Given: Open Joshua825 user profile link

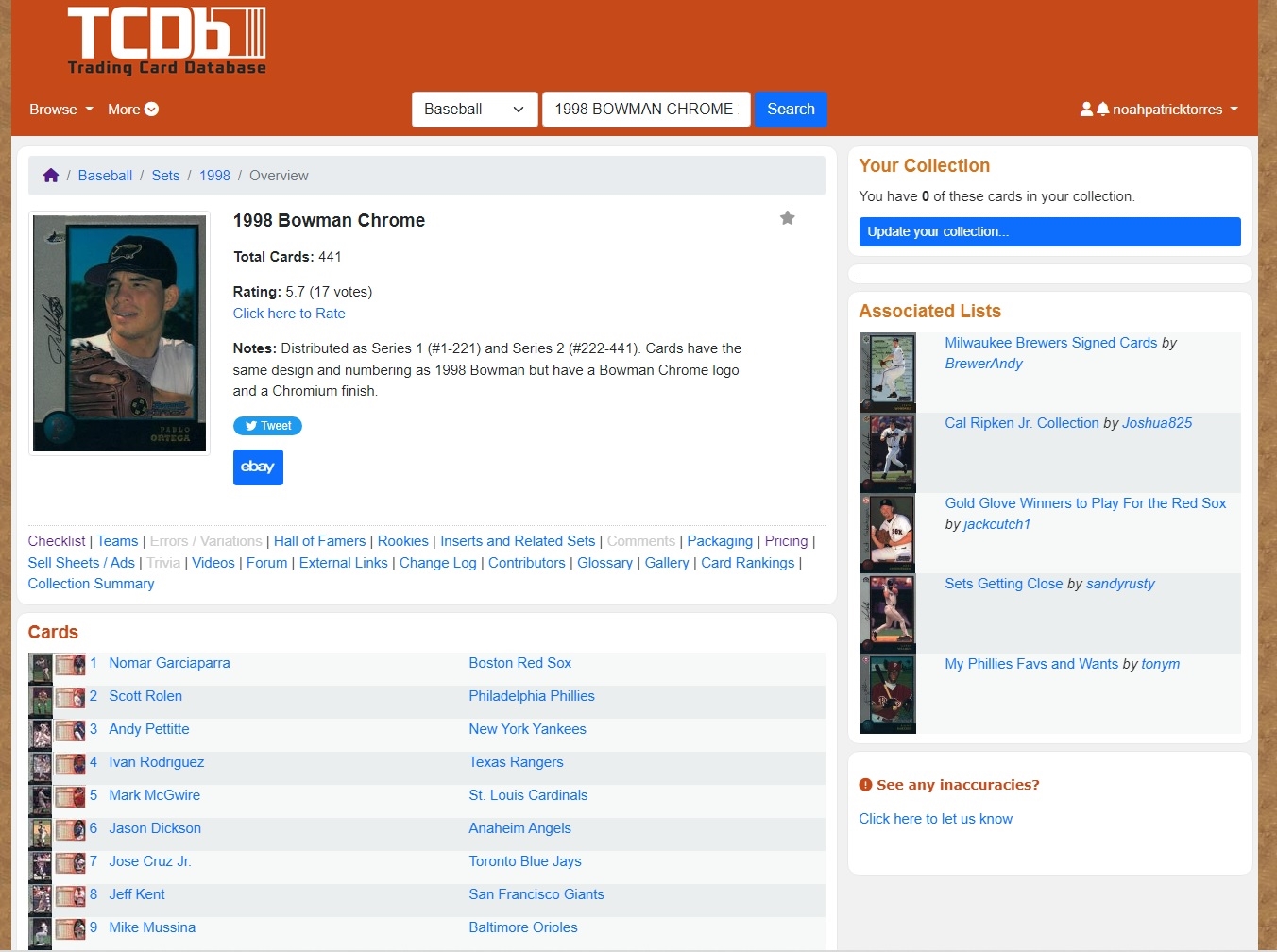Looking at the screenshot, I should point(1157,423).
